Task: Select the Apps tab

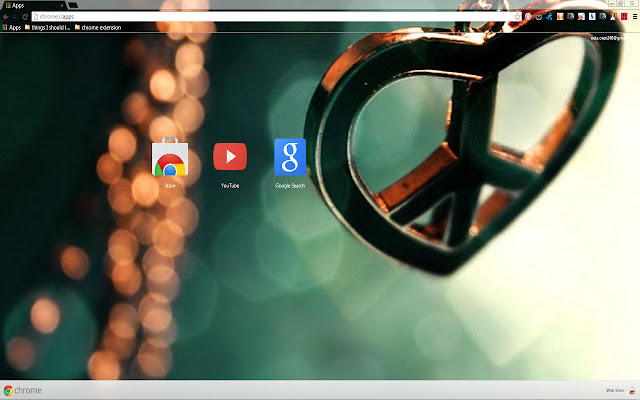Action: [33, 5]
